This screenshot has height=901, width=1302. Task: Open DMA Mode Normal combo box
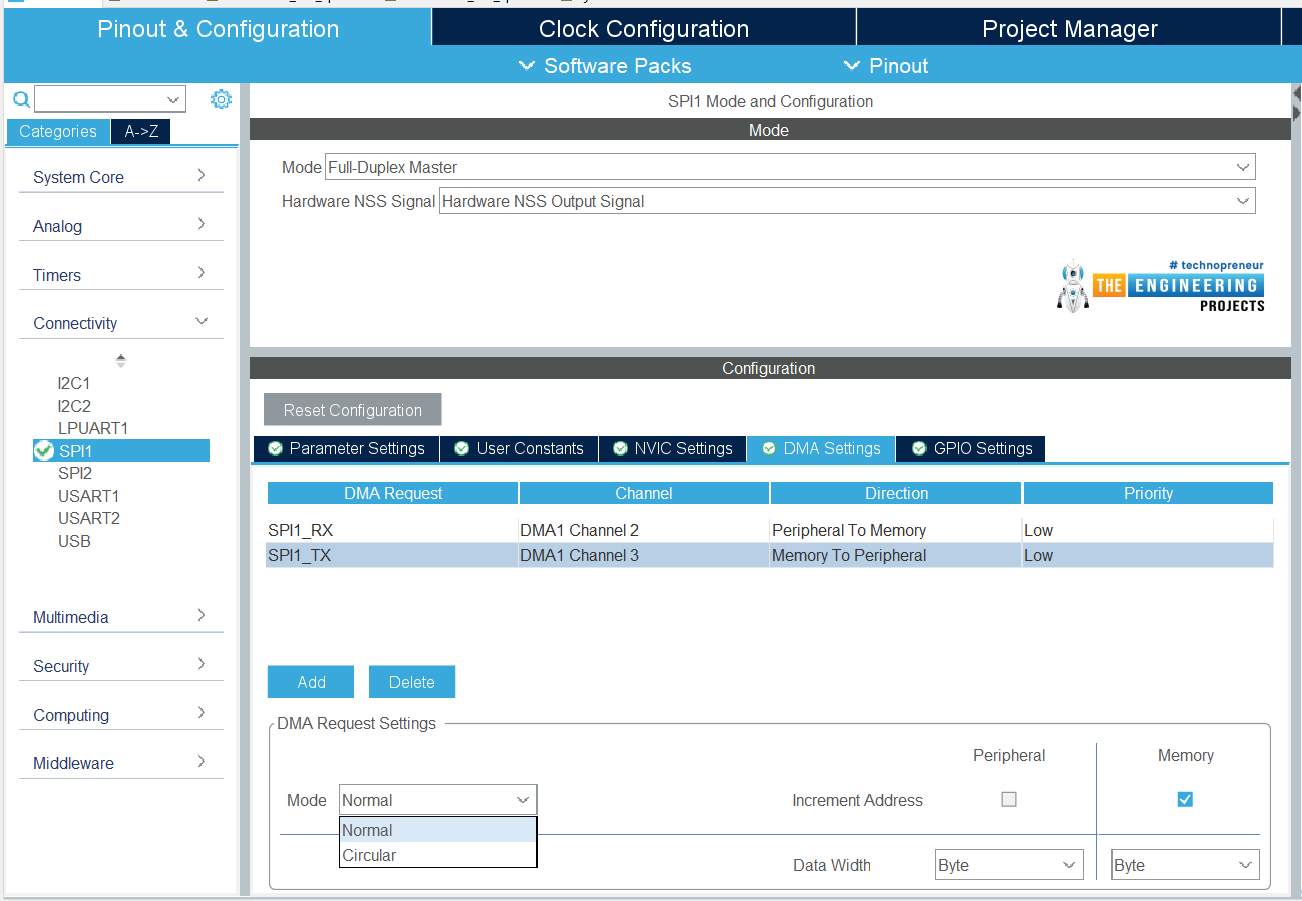[x=438, y=800]
